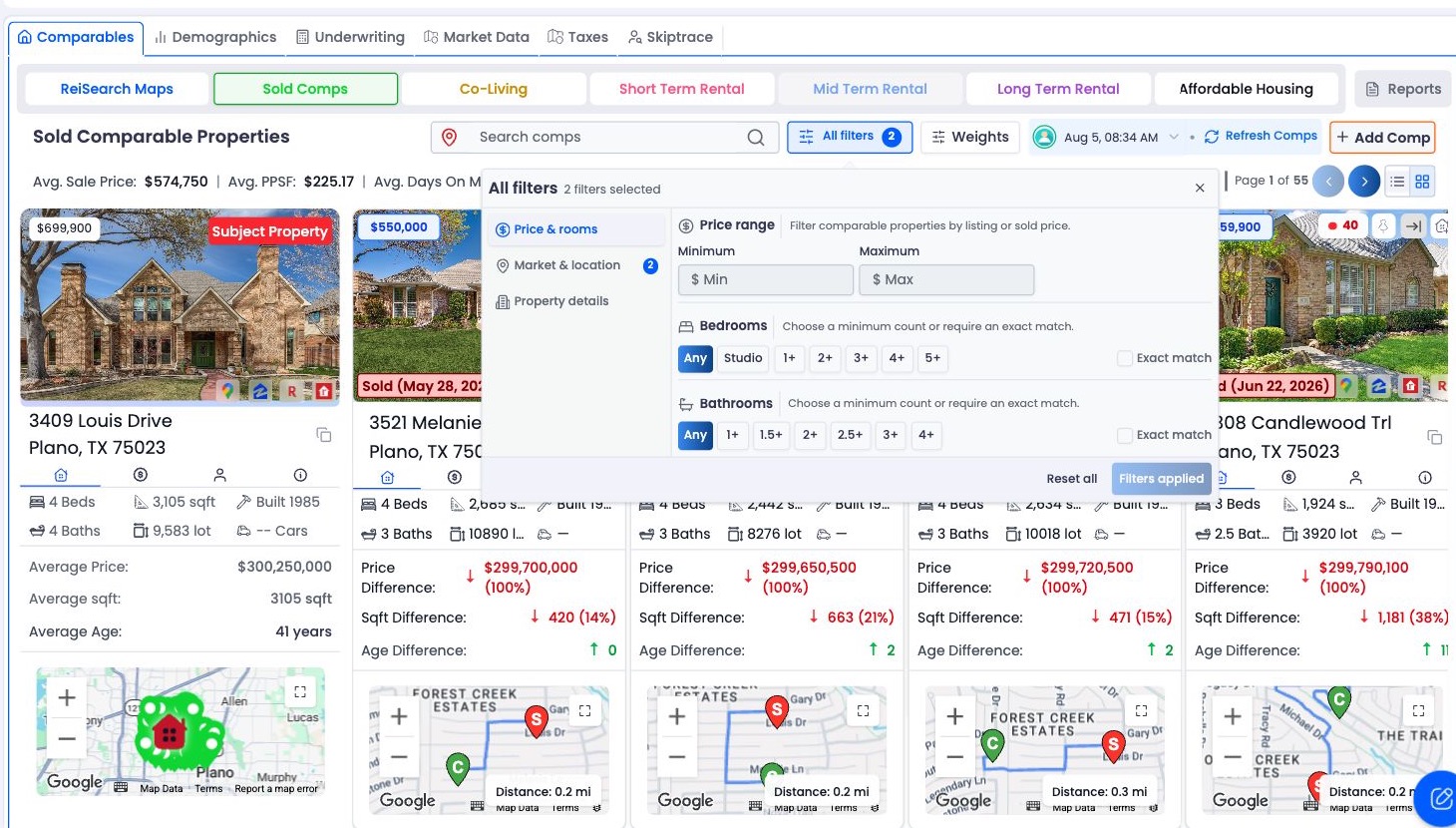Open the owner person tab on 3409 Louis Drive

click(220, 475)
